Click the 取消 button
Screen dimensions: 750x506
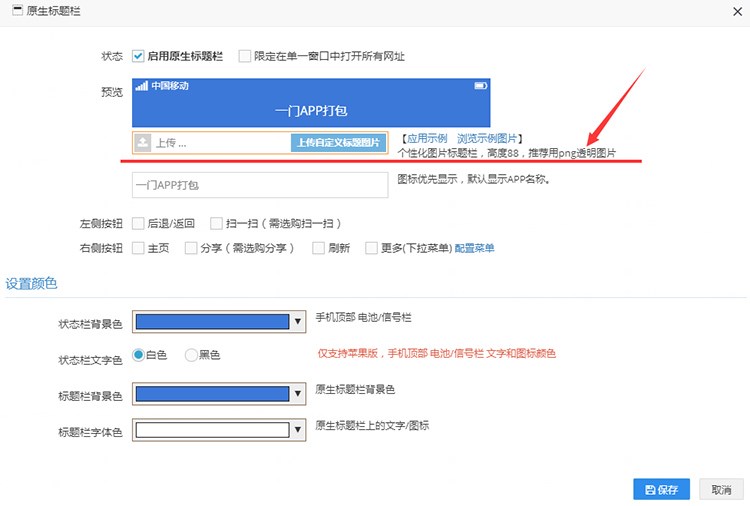pos(721,489)
